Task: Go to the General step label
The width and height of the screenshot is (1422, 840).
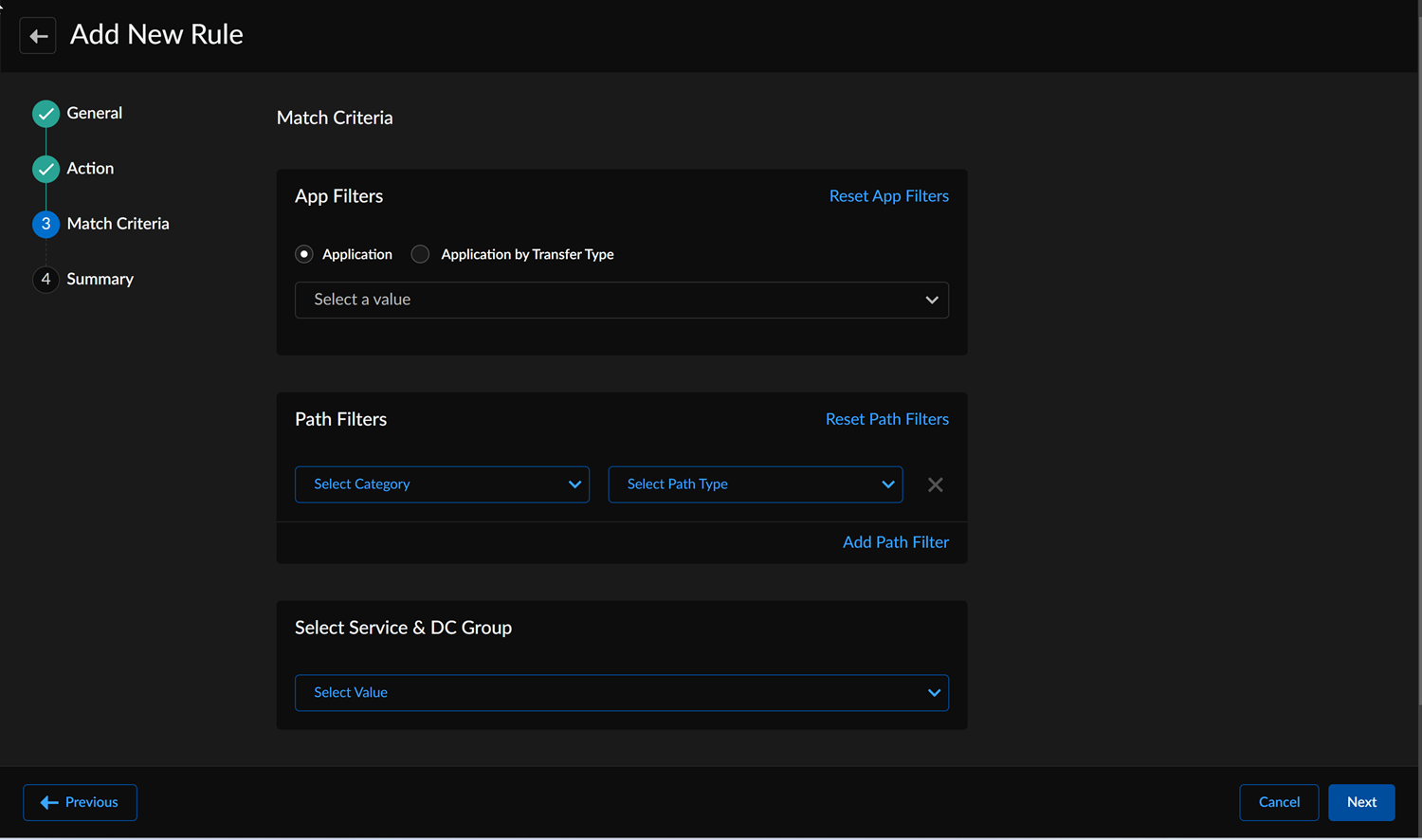Action: [x=94, y=113]
